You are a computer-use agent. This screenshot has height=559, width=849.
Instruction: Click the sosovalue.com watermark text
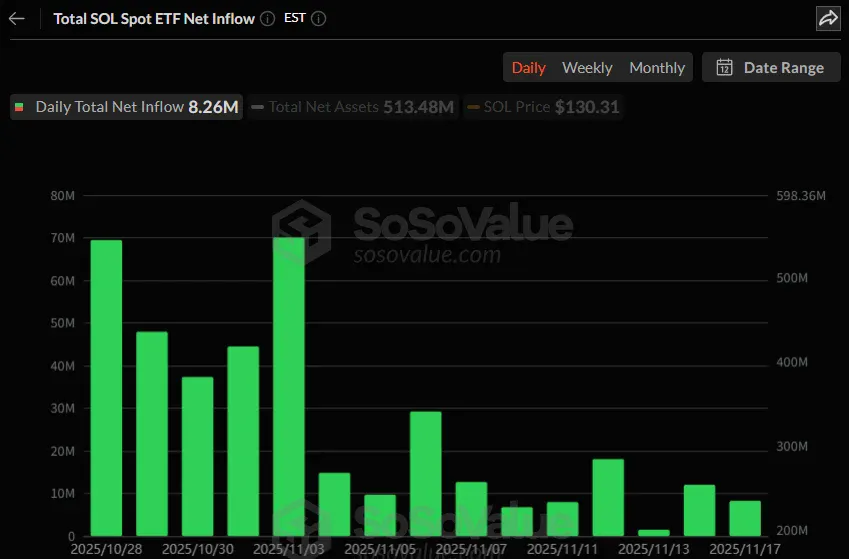(x=427, y=255)
